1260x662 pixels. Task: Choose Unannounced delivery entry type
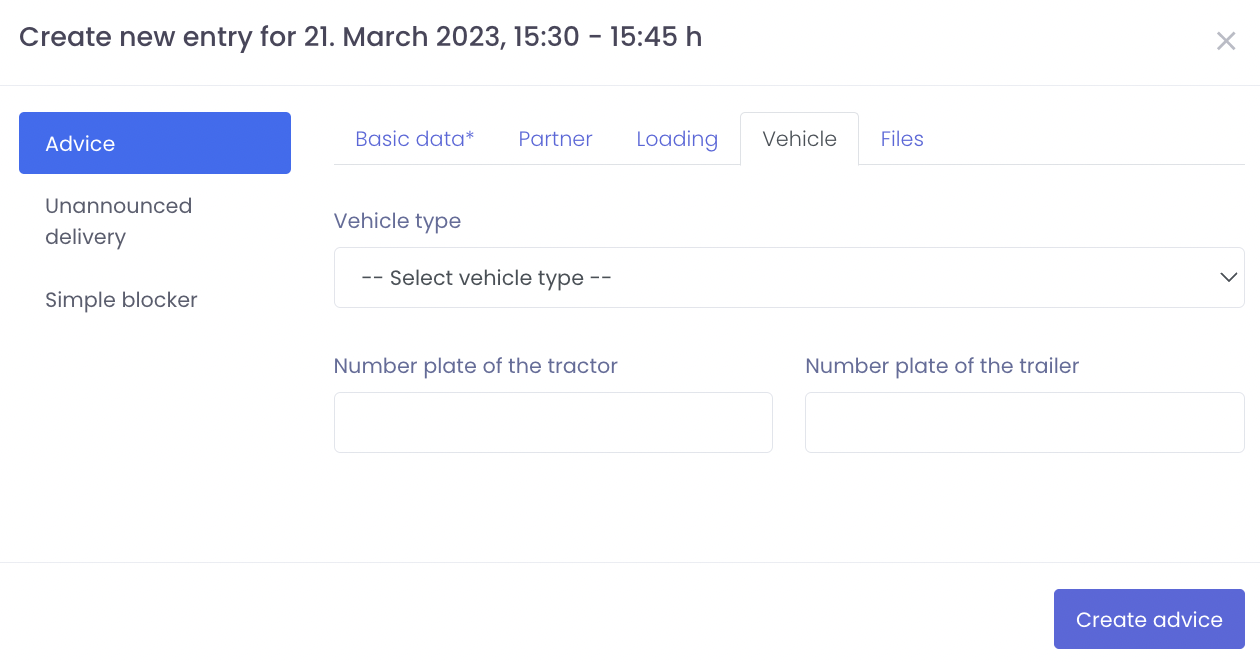(x=118, y=221)
